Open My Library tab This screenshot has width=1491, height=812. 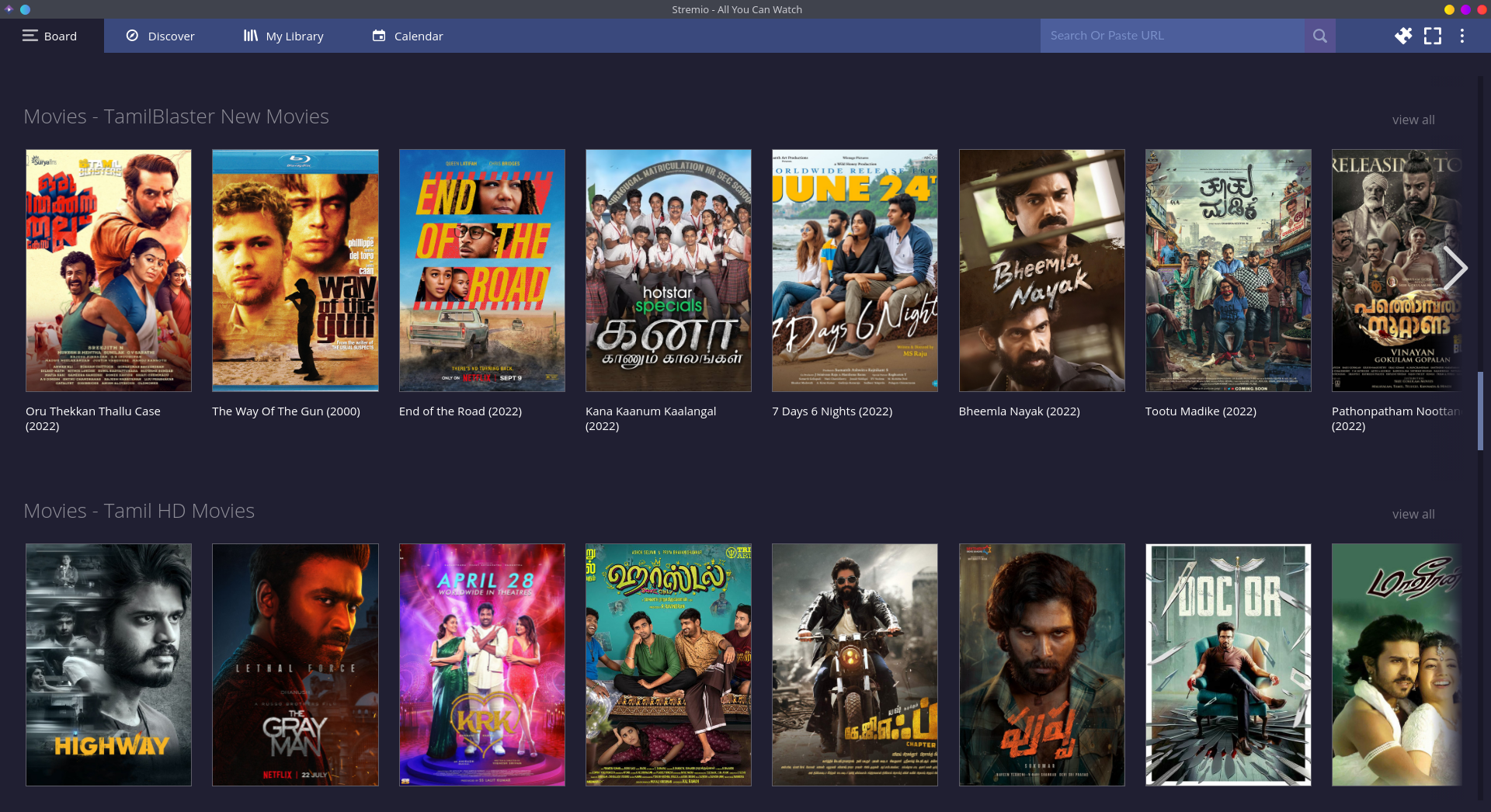coord(283,36)
